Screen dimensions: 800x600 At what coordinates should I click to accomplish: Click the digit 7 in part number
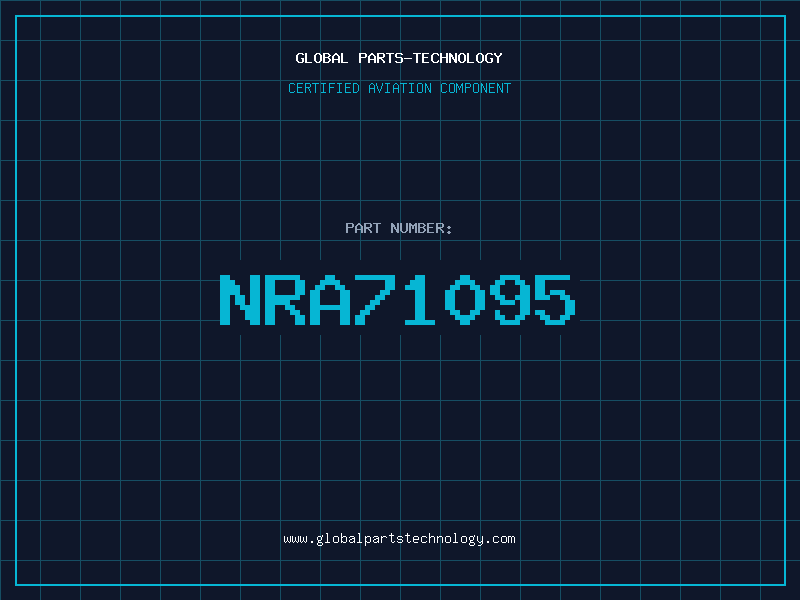377,300
